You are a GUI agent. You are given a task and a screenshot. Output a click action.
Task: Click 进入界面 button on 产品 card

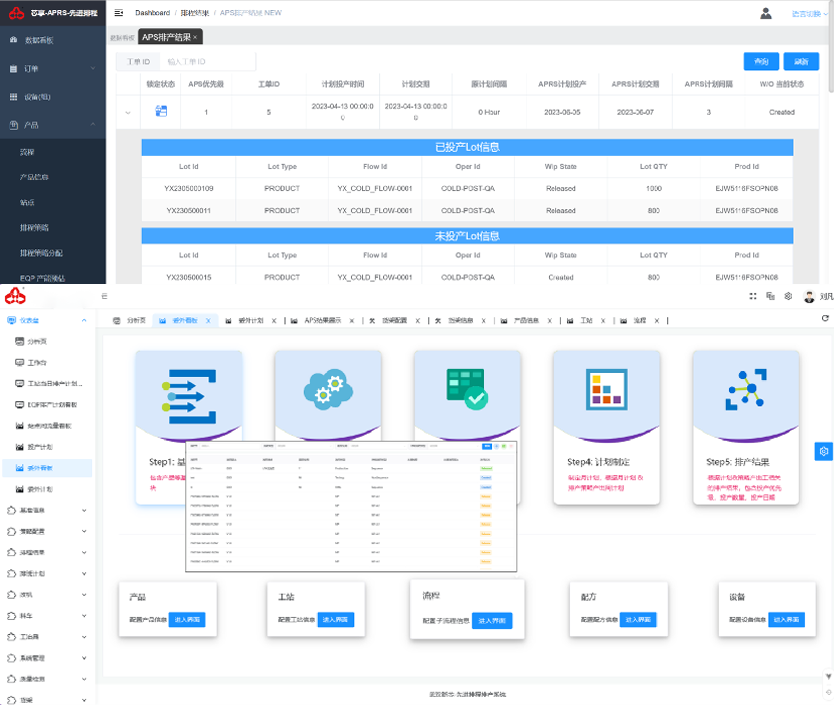coord(187,619)
